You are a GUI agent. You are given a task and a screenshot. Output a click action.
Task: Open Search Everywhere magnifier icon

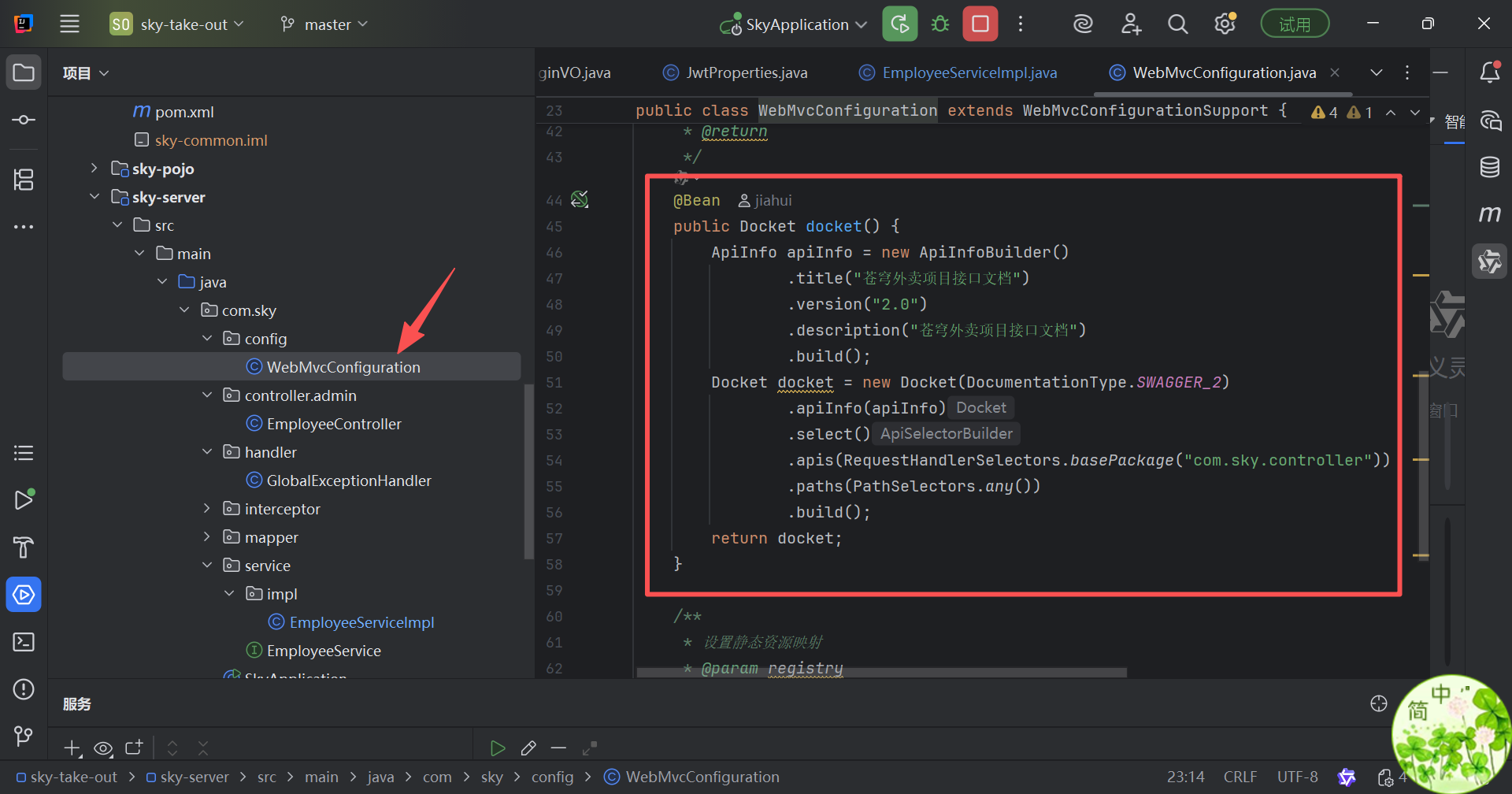tap(1178, 24)
